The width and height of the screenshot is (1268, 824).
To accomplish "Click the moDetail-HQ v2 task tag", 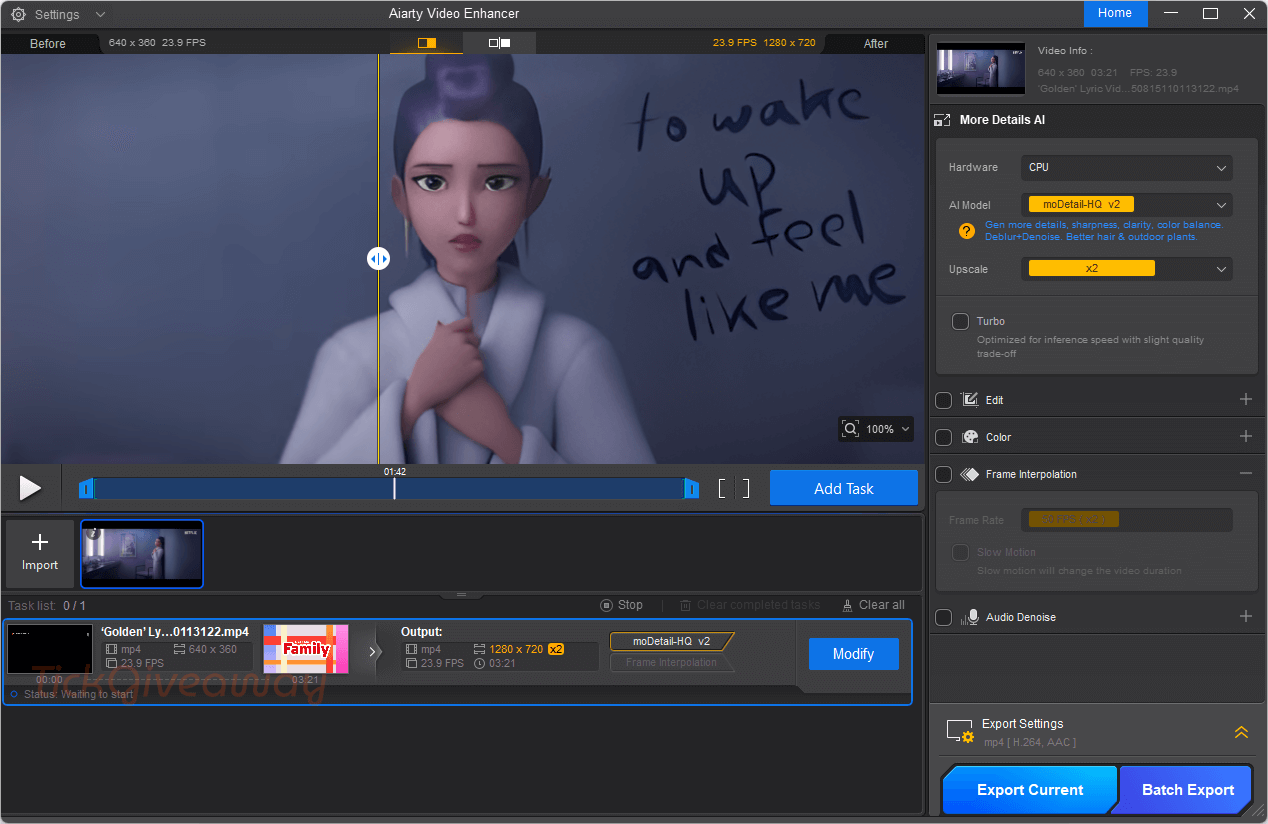I will pyautogui.click(x=672, y=641).
